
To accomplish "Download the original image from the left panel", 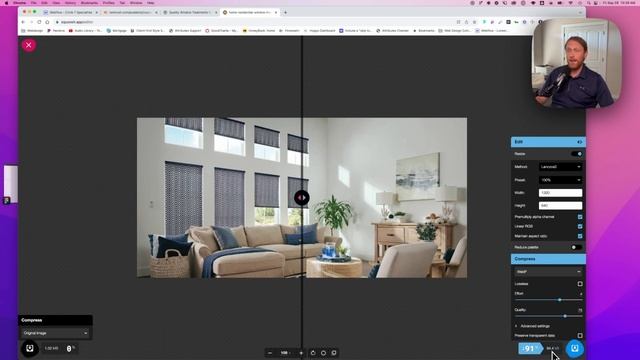I will point(29,349).
